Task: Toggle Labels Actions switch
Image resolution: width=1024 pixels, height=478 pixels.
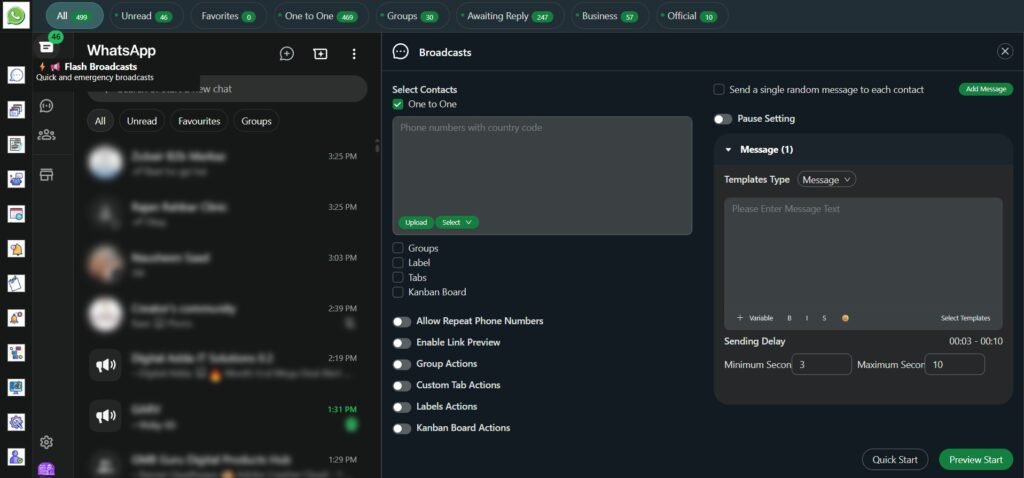Action: pos(402,407)
